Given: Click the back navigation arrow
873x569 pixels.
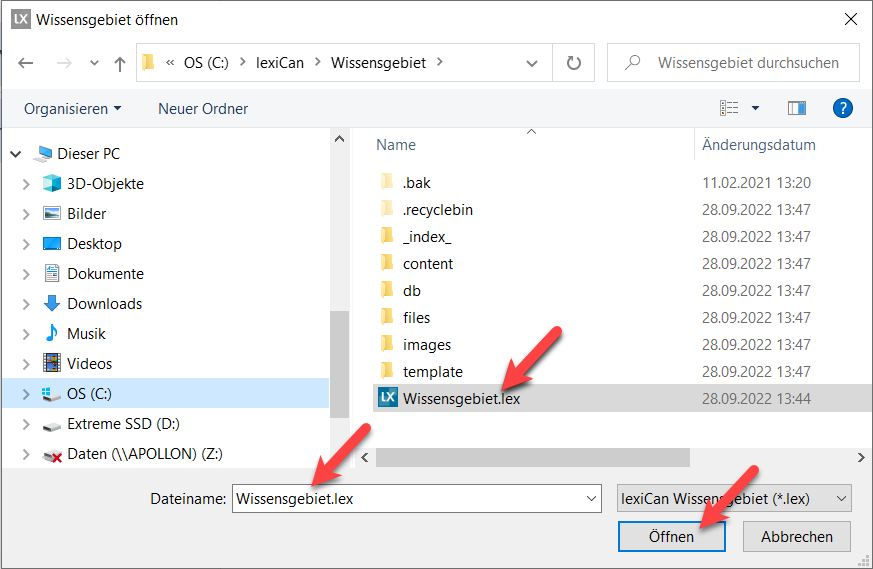Looking at the screenshot, I should 26,63.
